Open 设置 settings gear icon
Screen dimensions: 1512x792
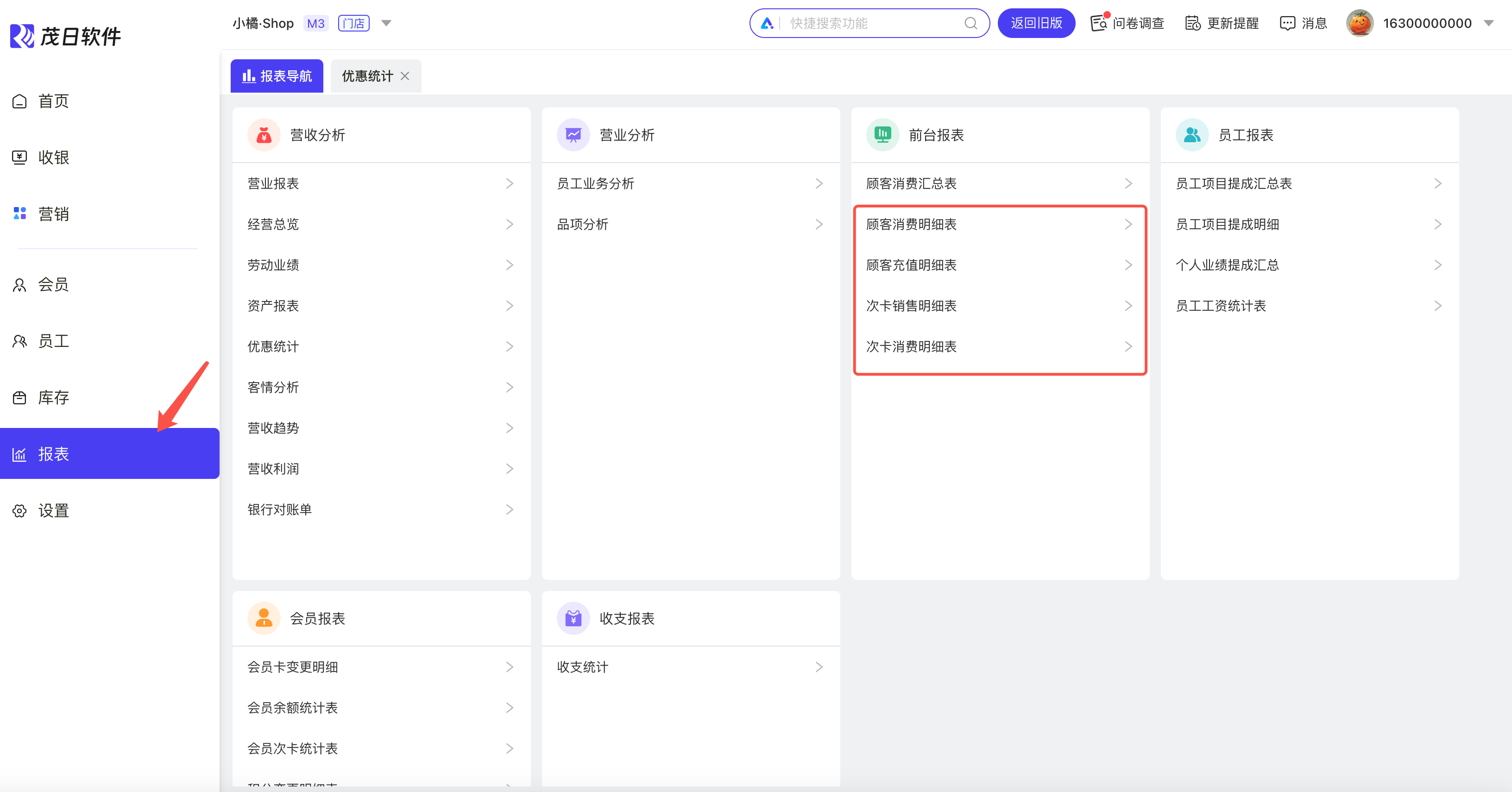[x=19, y=511]
